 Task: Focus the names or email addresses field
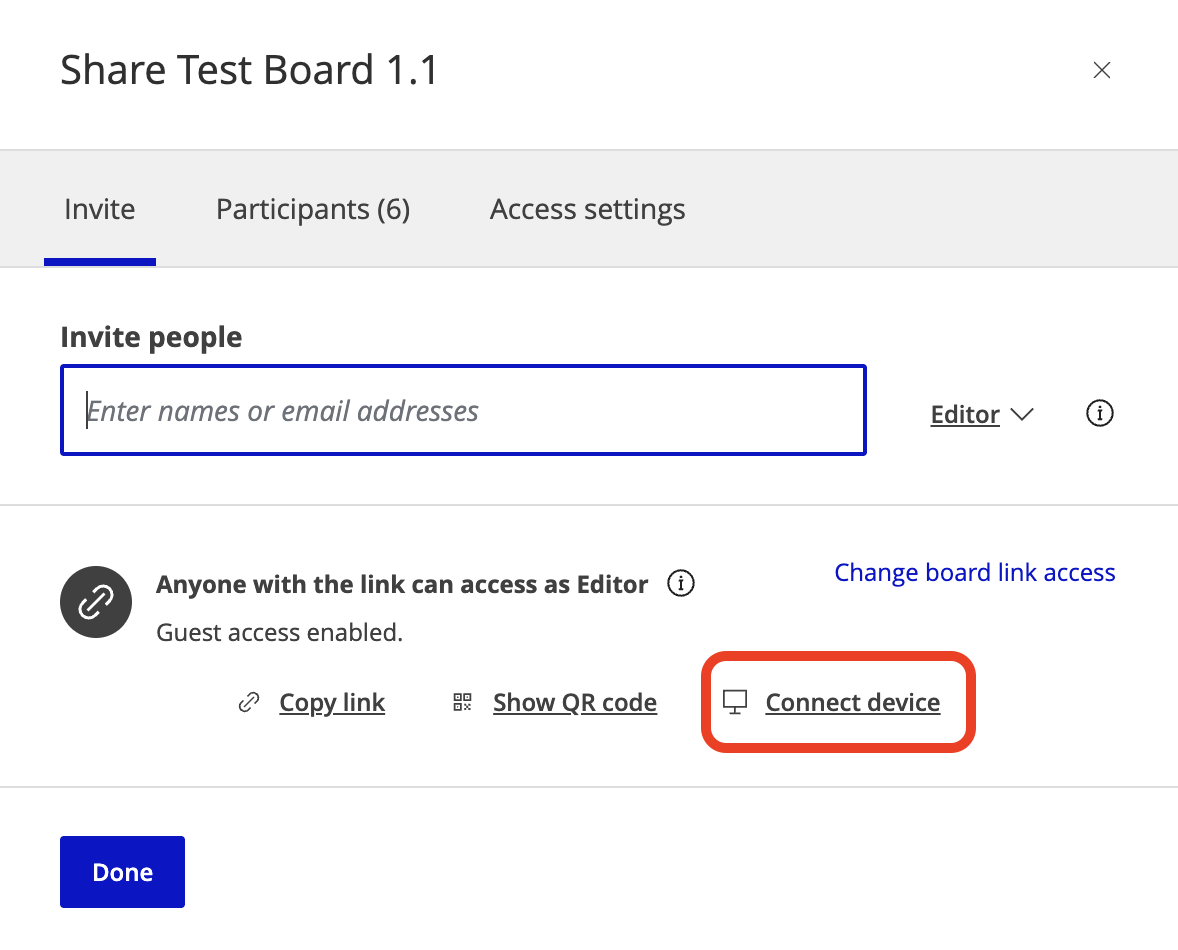464,410
